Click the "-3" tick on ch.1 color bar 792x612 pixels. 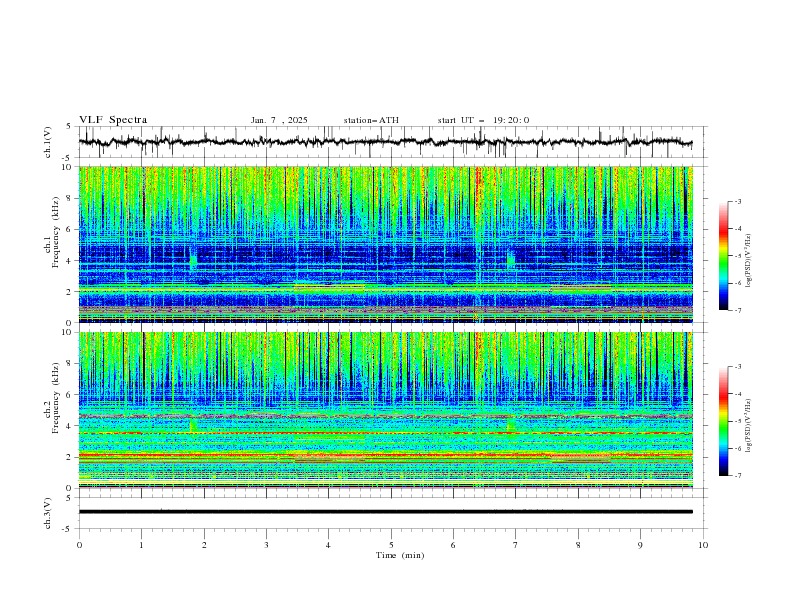coord(737,201)
